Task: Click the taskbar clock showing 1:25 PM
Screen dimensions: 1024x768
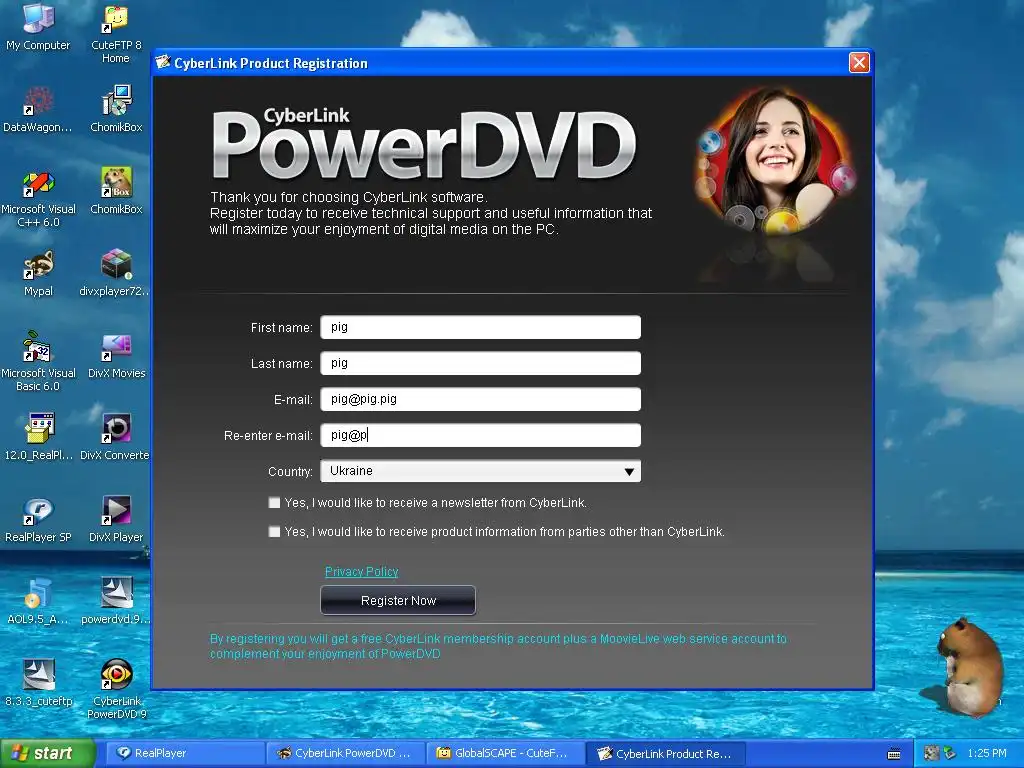Action: tap(987, 754)
